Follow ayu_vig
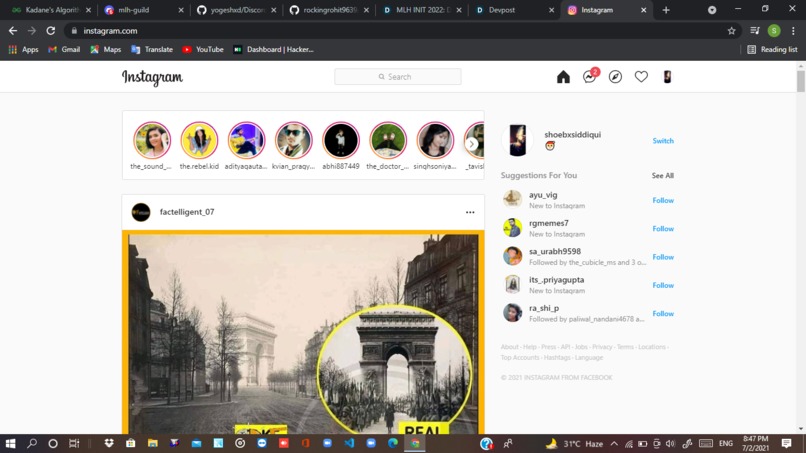 pos(663,200)
